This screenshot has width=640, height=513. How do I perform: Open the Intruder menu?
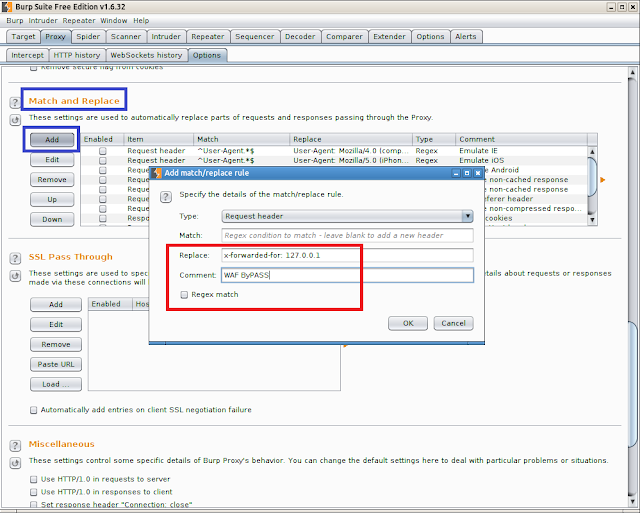tap(43, 20)
